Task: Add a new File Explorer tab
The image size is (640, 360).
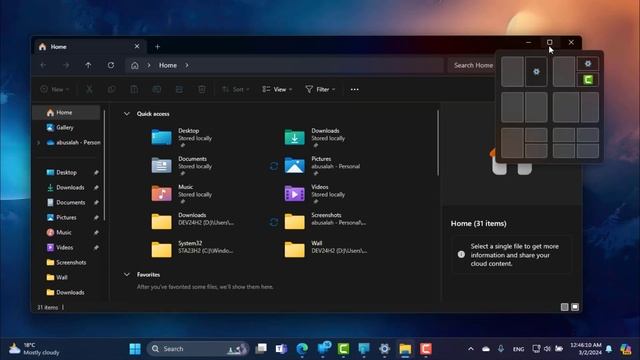Action: point(157,47)
